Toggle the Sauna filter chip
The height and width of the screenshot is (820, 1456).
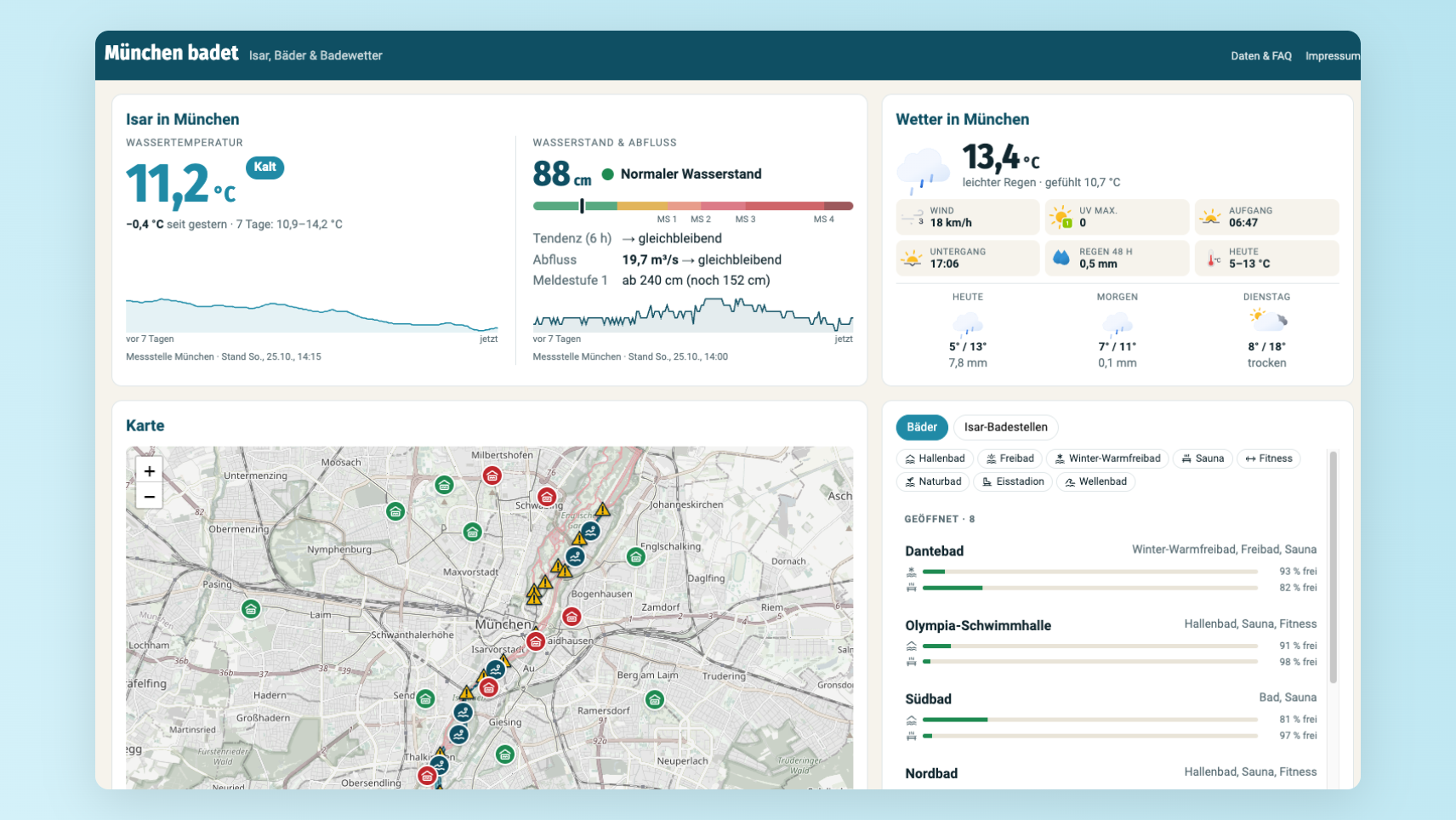[x=1203, y=458]
